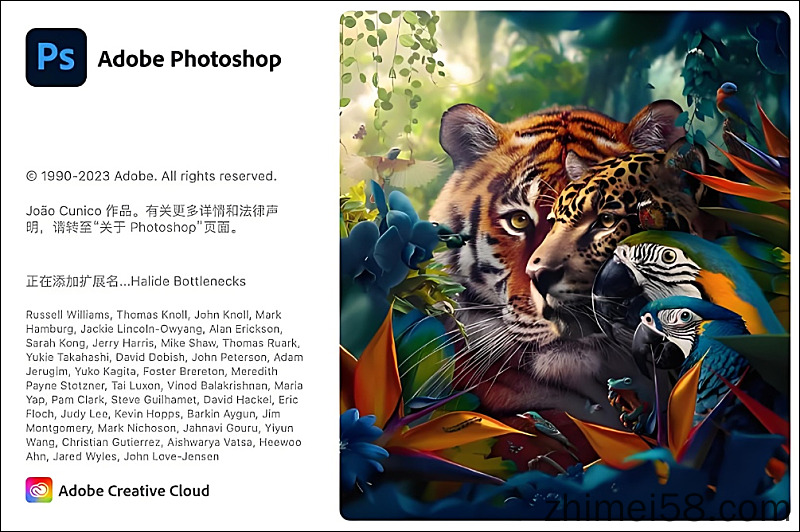The width and height of the screenshot is (800, 532).
Task: Click the João Cunico artwork credit text
Action: [x=152, y=219]
